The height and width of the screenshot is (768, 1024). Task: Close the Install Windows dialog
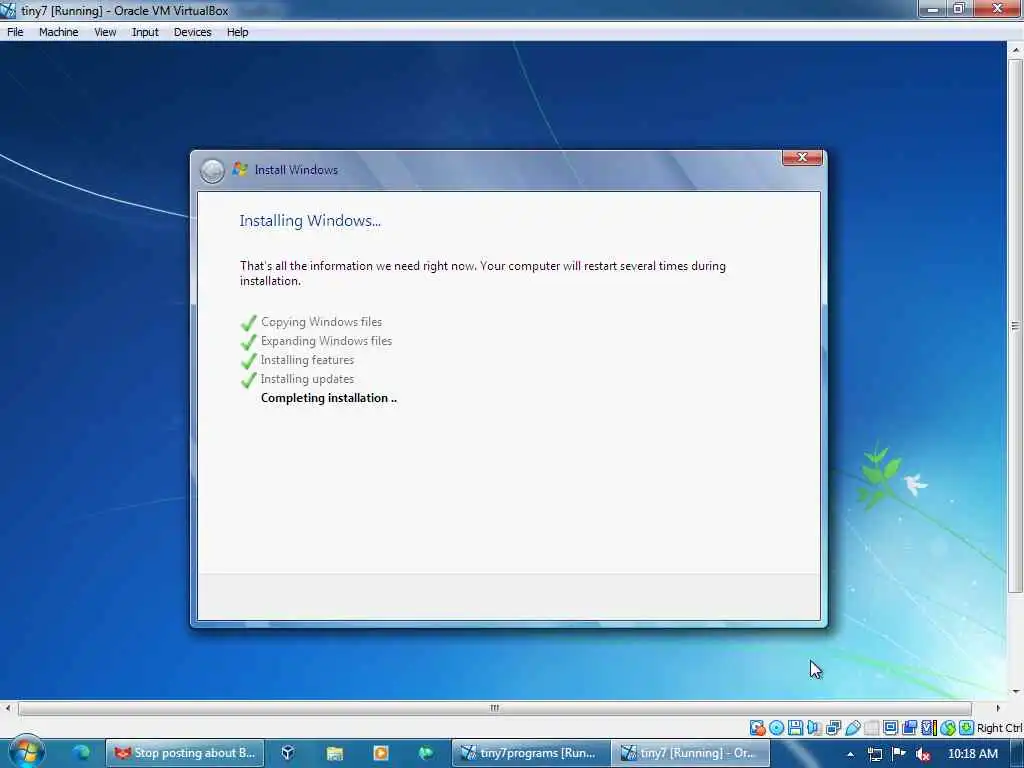pyautogui.click(x=802, y=157)
